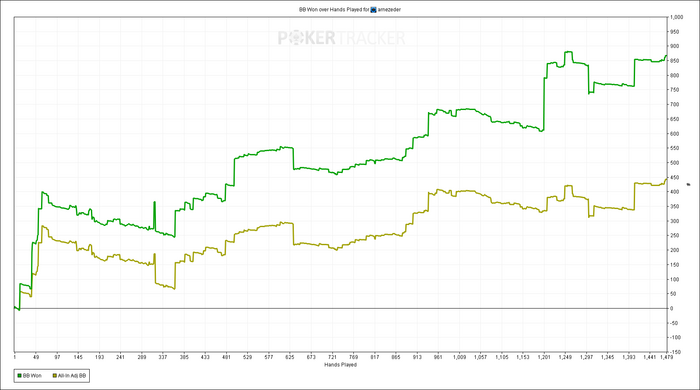
Task: Click x-axis tick label 1,345
Action: (x=607, y=357)
